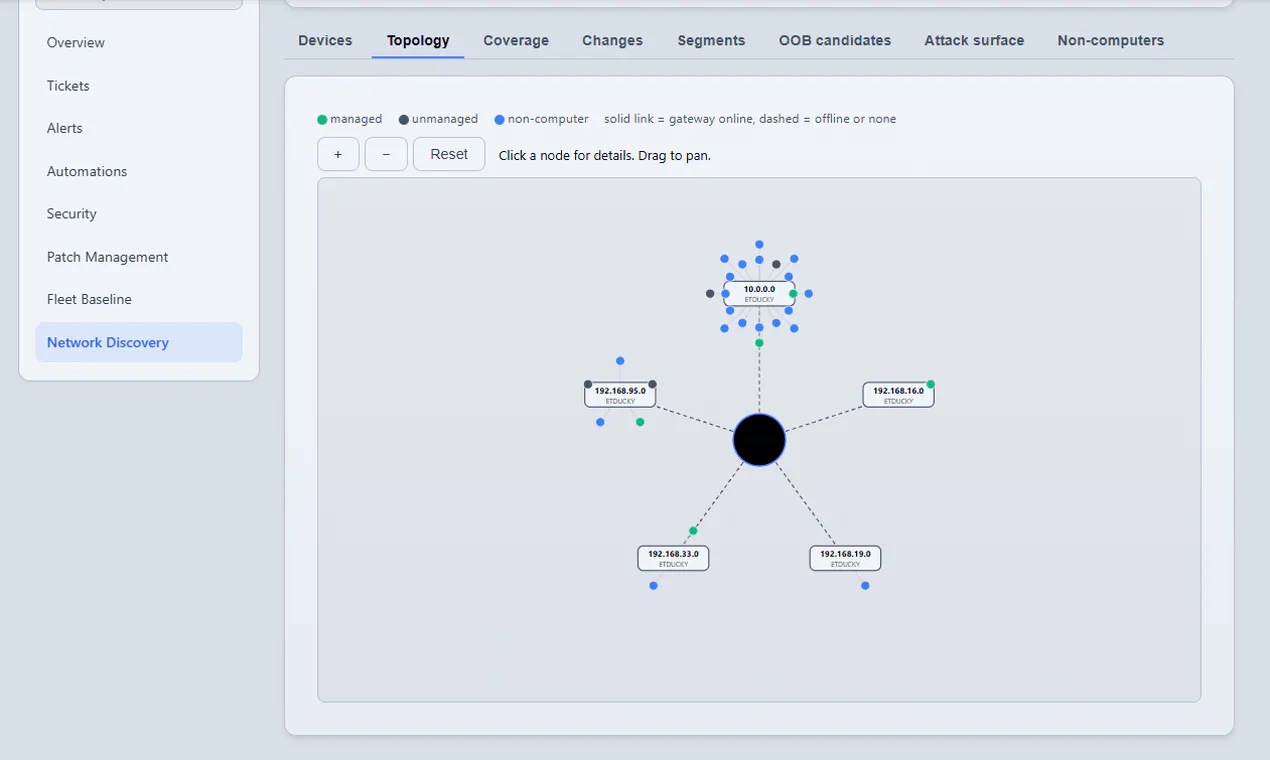
Task: View the Attack surface tab
Action: 974,41
